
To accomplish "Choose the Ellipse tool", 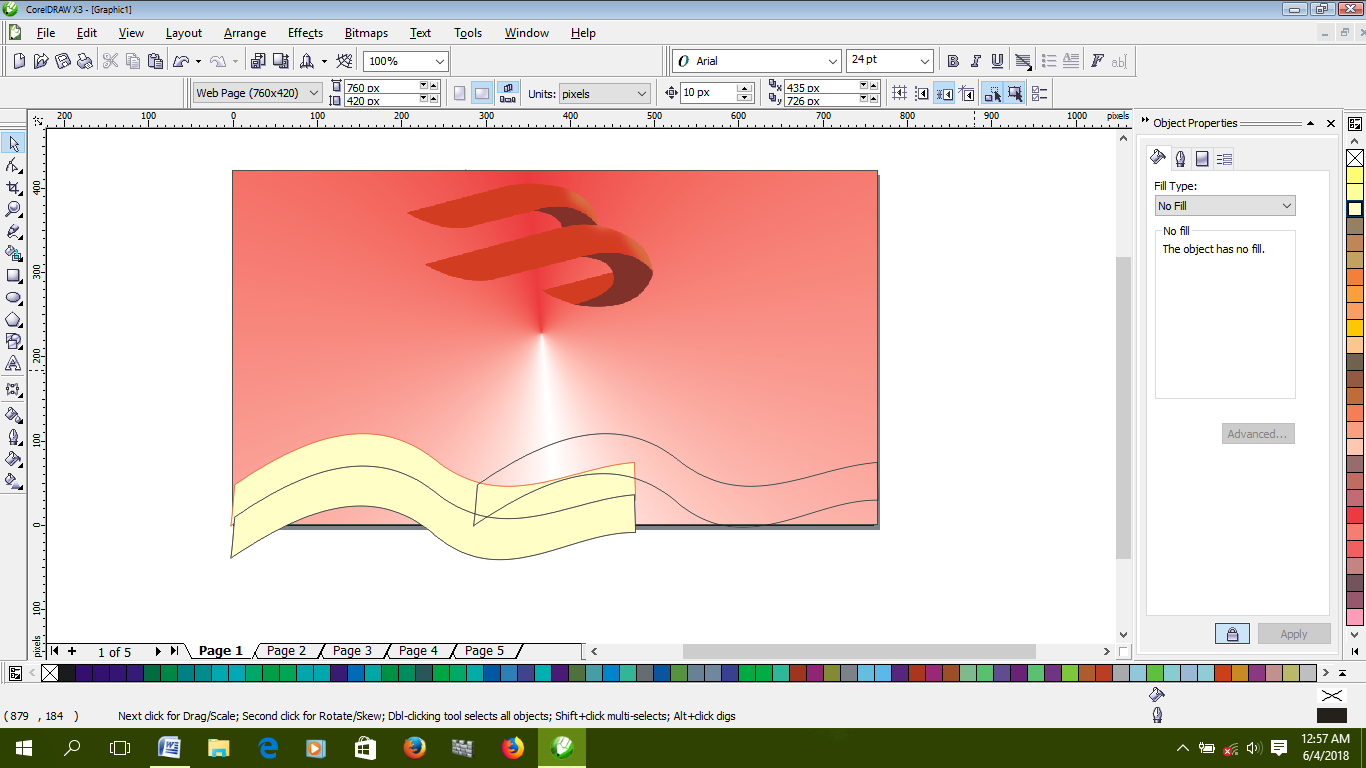I will coord(14,299).
